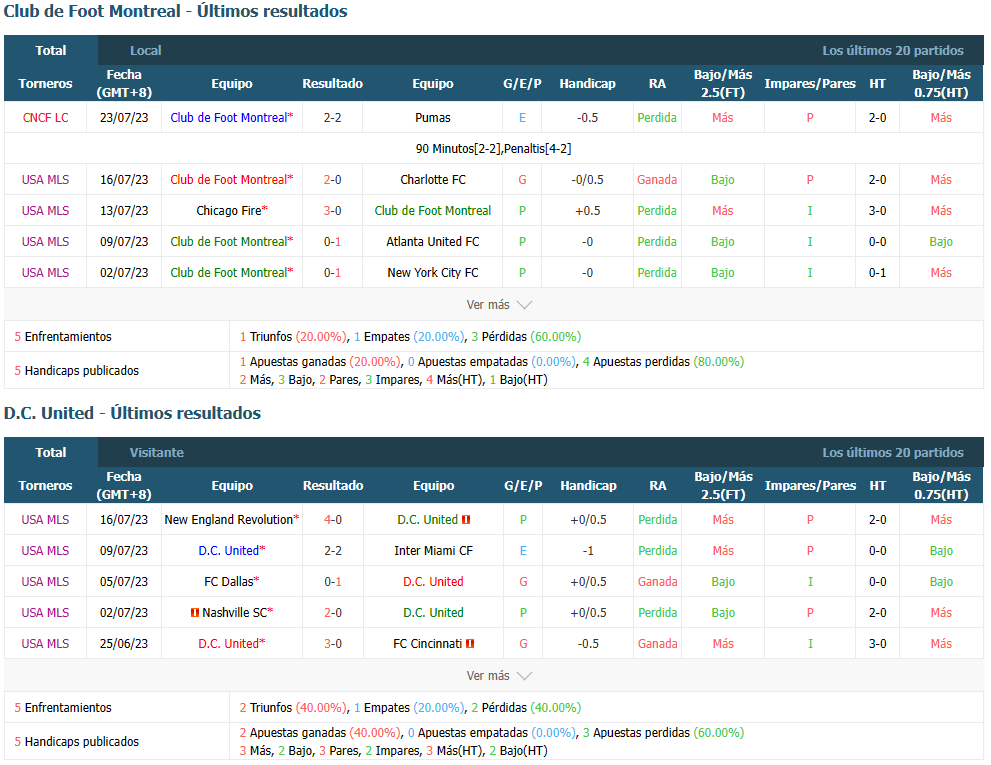Click the 'Impares/Pares' header in the D.C. United table
991x765 pixels.
click(x=810, y=486)
